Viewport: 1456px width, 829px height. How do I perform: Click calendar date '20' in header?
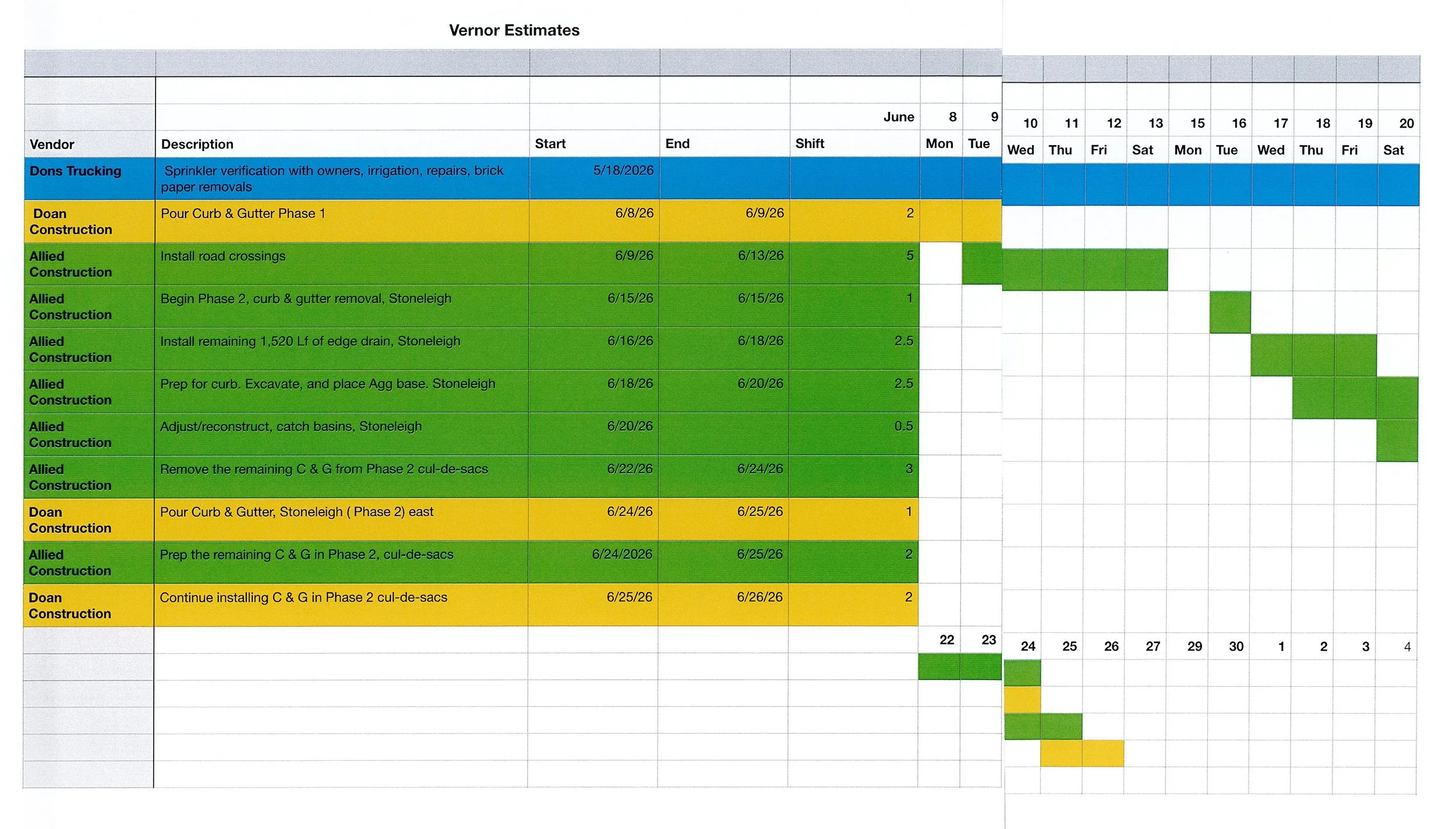point(1406,124)
